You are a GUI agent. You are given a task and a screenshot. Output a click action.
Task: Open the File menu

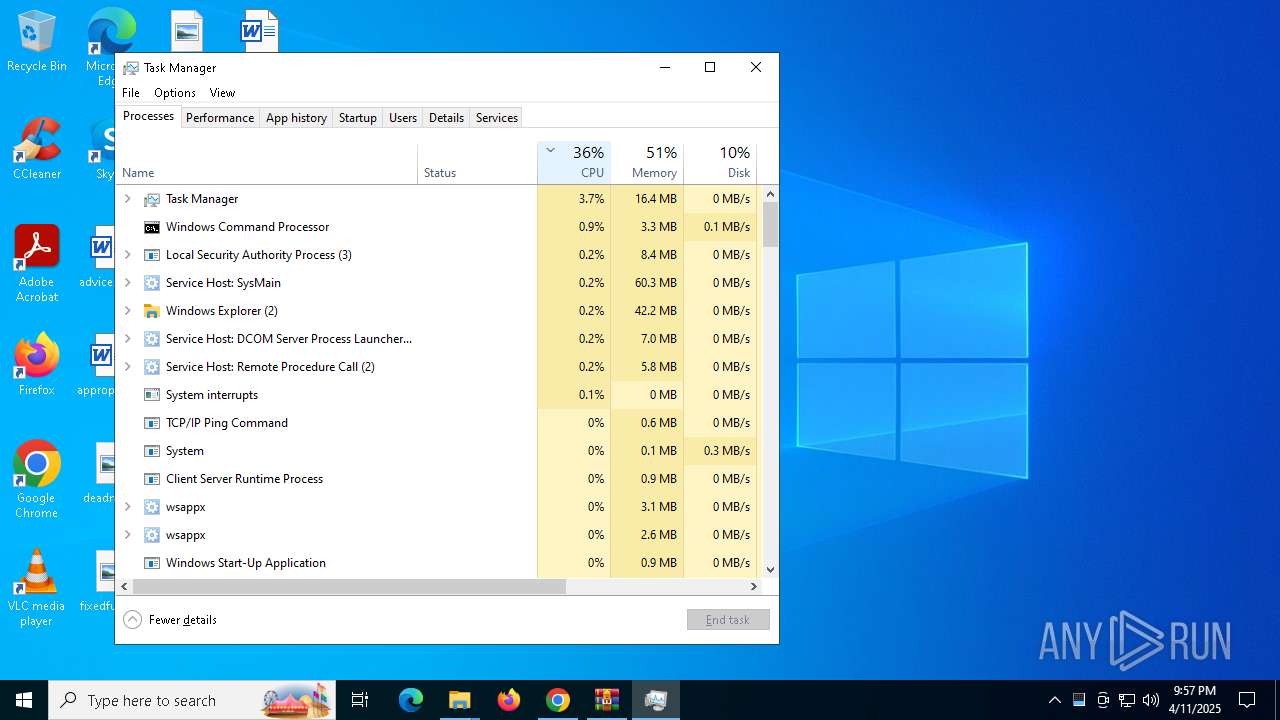[x=131, y=93]
